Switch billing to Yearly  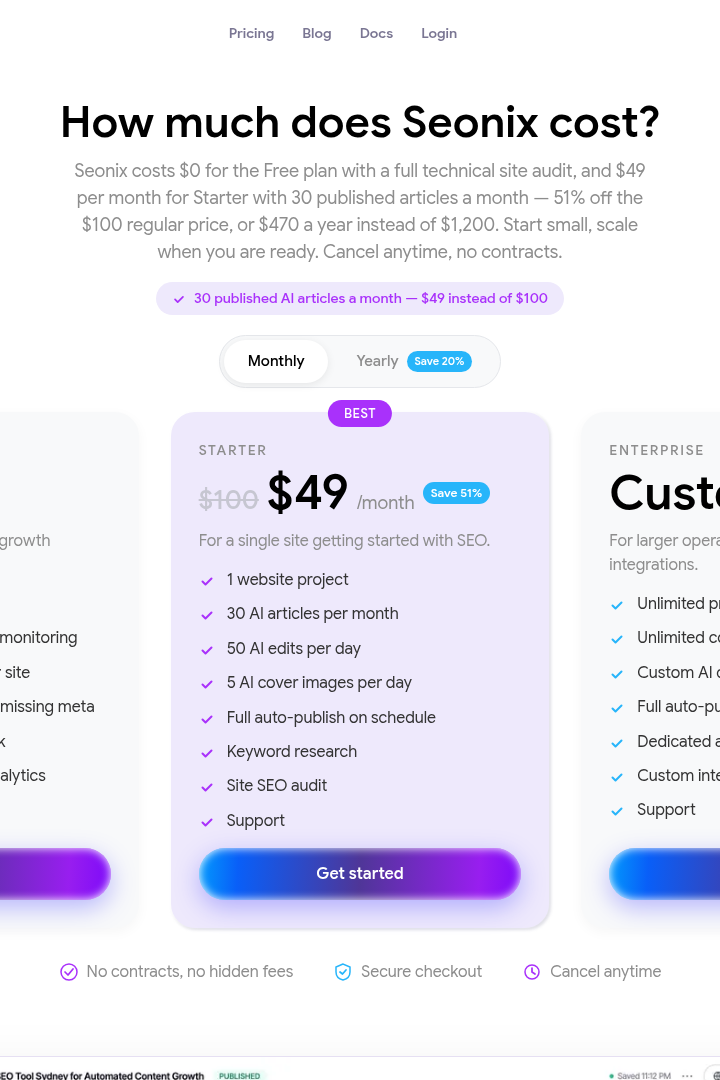click(x=377, y=361)
